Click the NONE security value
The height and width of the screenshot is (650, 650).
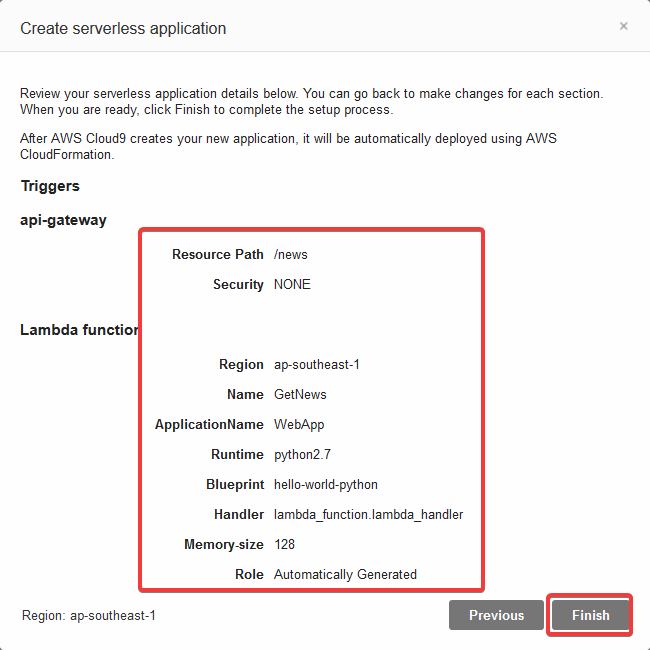click(x=292, y=284)
